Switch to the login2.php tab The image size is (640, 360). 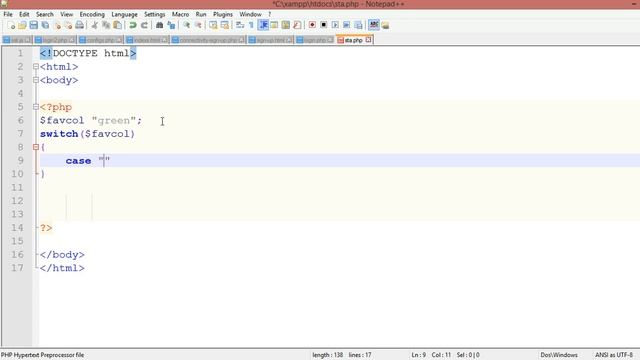coord(55,40)
